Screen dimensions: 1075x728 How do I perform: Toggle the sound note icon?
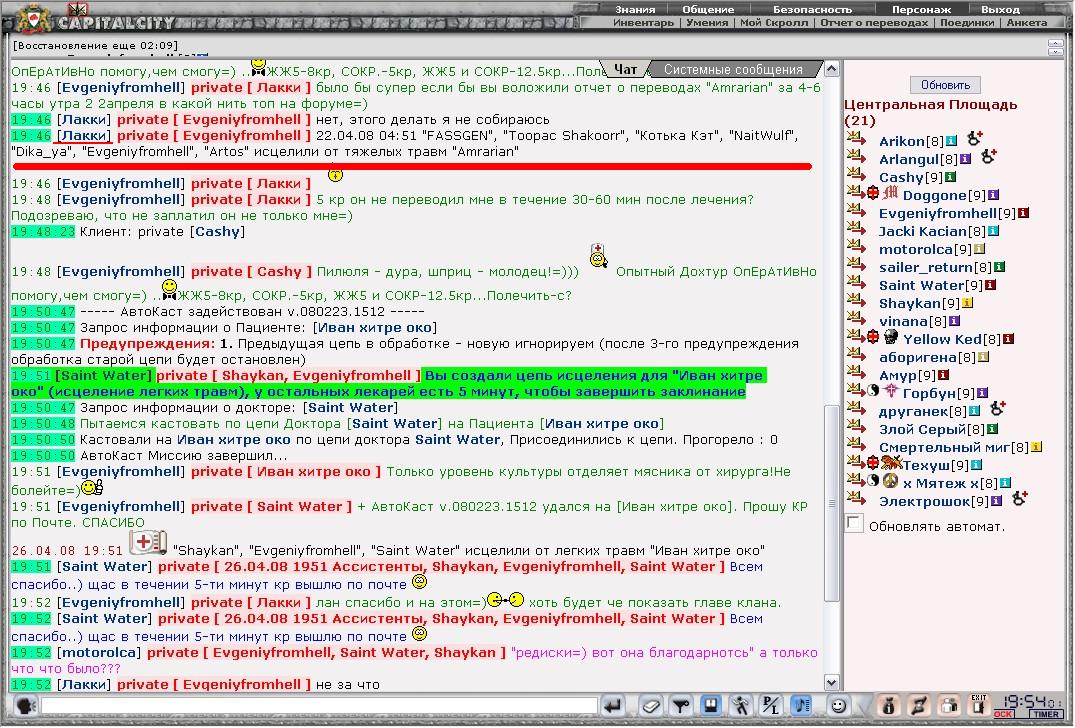[x=800, y=705]
